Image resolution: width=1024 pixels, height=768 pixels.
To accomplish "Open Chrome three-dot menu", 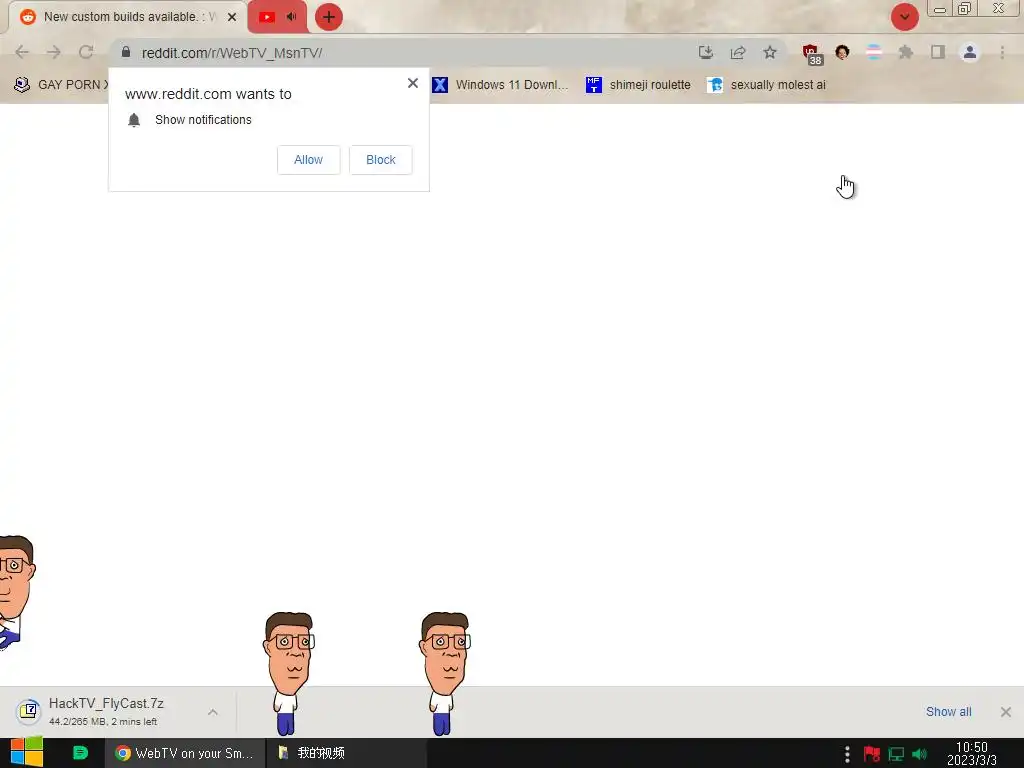I will [x=1002, y=52].
